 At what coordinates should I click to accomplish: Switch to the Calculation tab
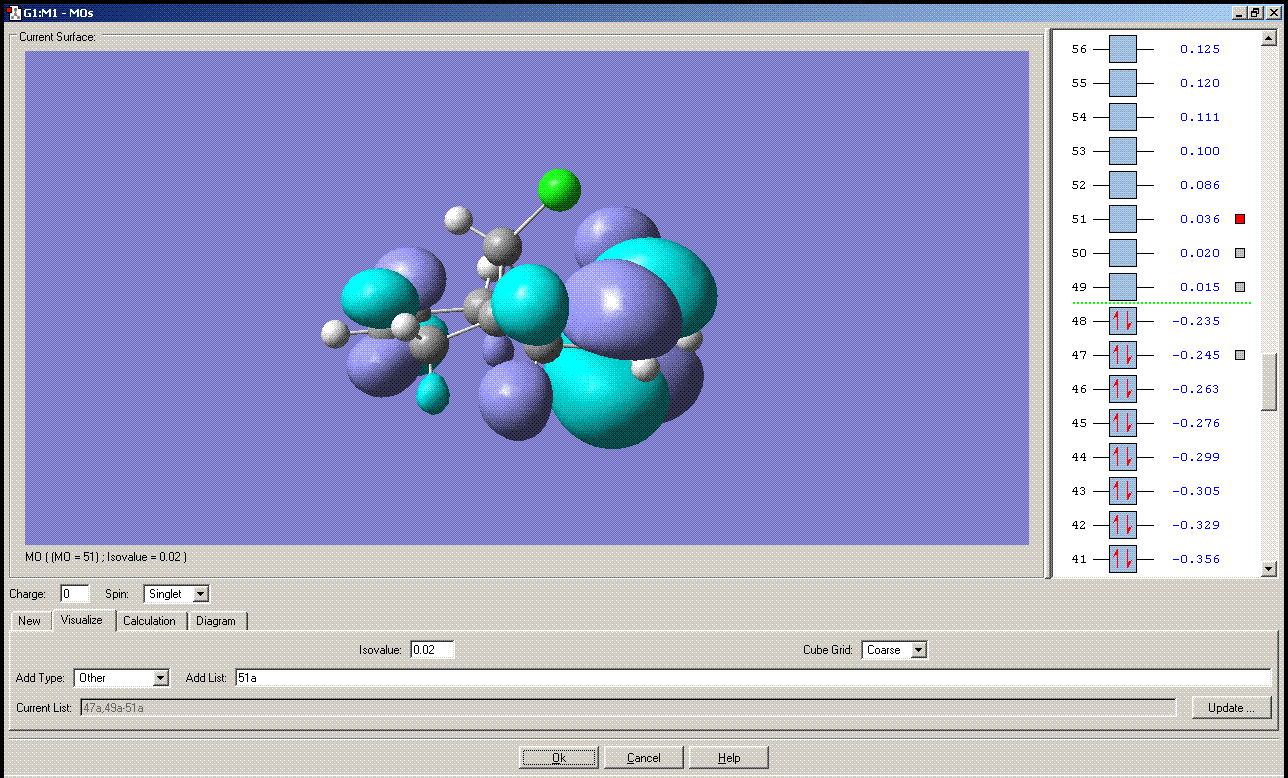pyautogui.click(x=149, y=621)
